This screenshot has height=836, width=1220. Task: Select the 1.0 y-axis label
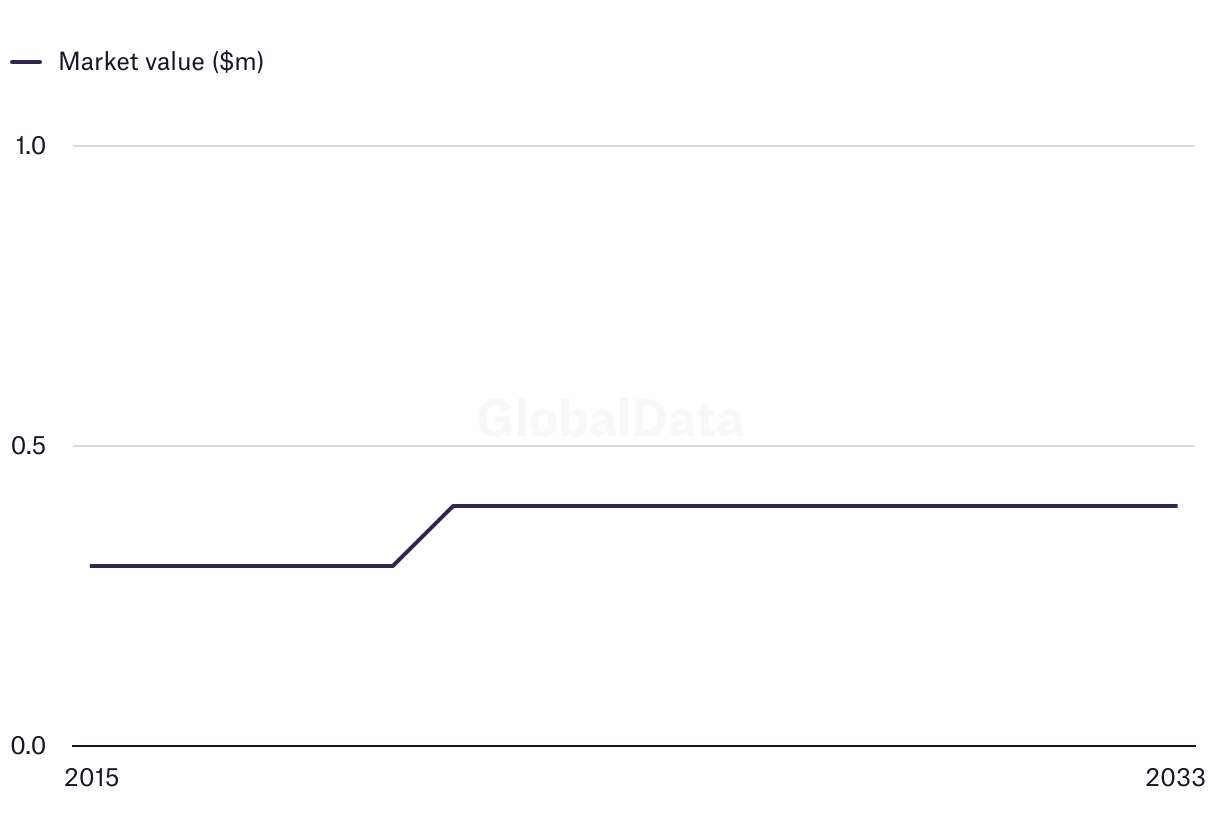[31, 146]
